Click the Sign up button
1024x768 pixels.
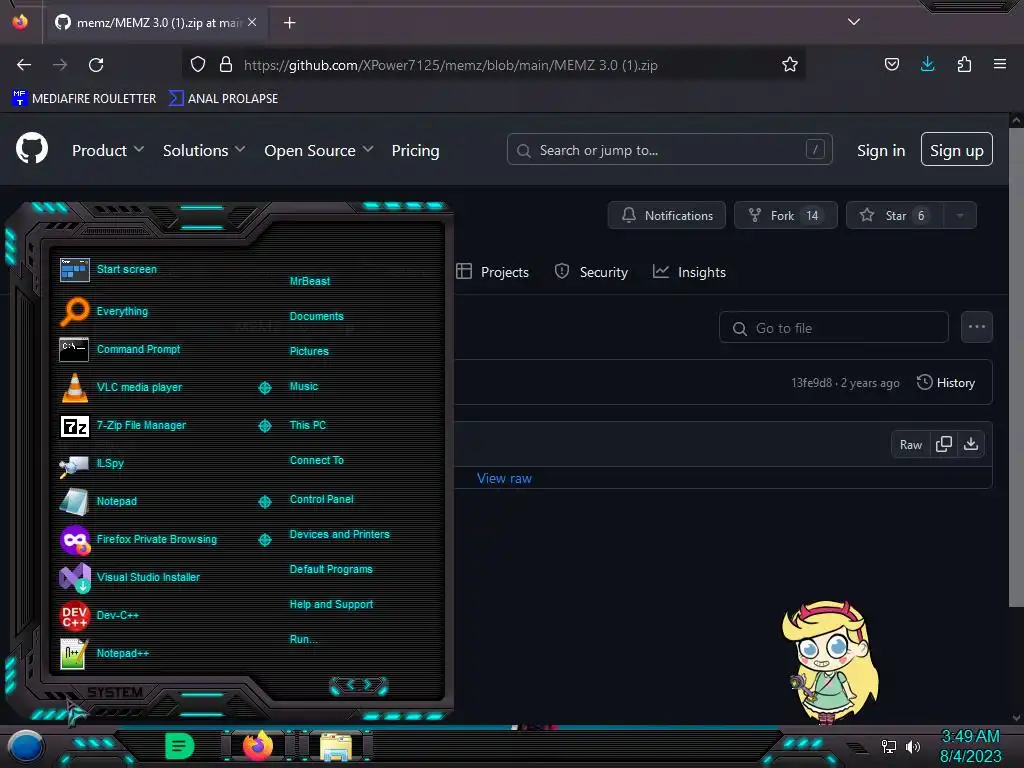(x=956, y=150)
